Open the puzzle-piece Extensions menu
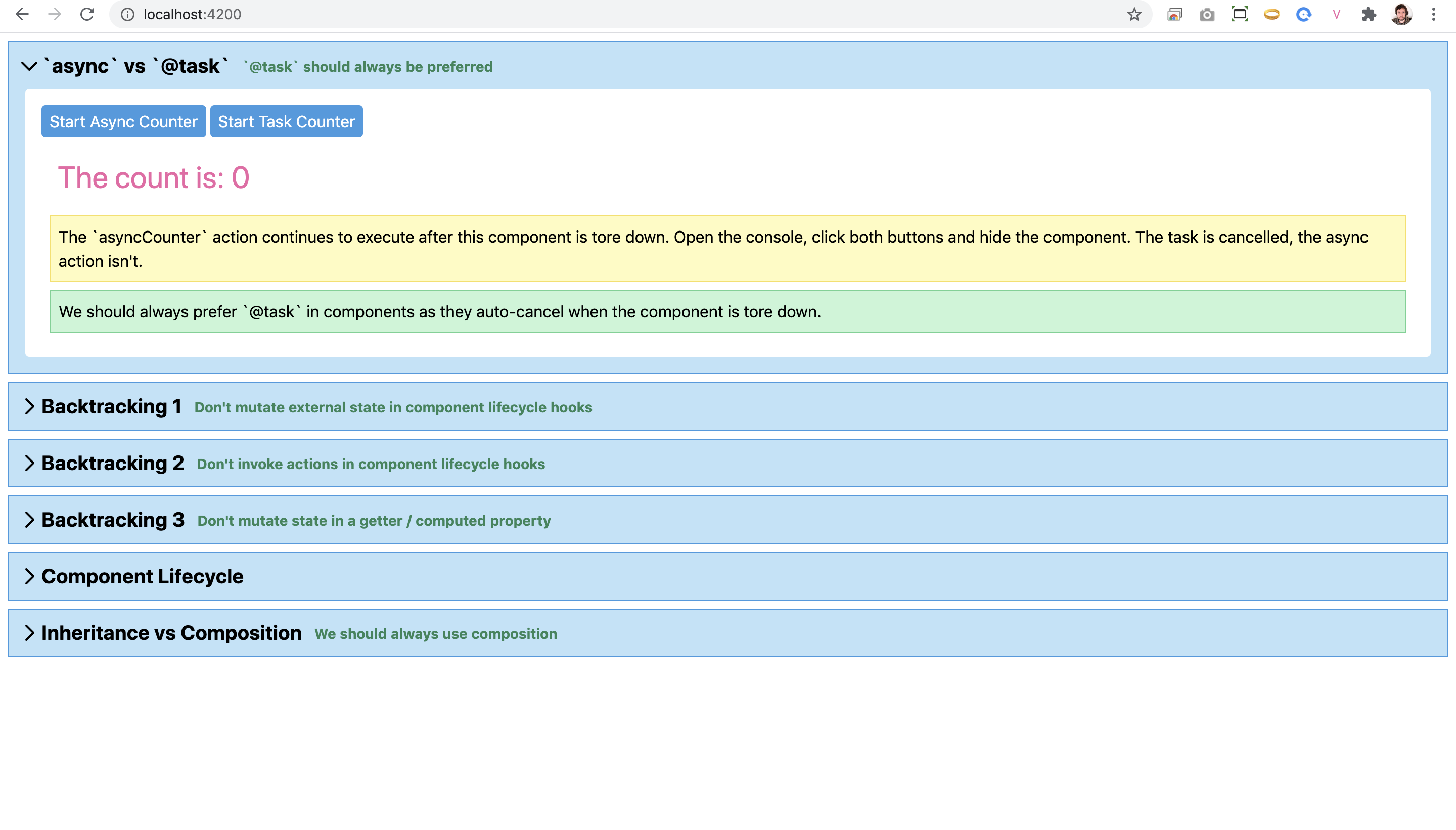 (1369, 14)
